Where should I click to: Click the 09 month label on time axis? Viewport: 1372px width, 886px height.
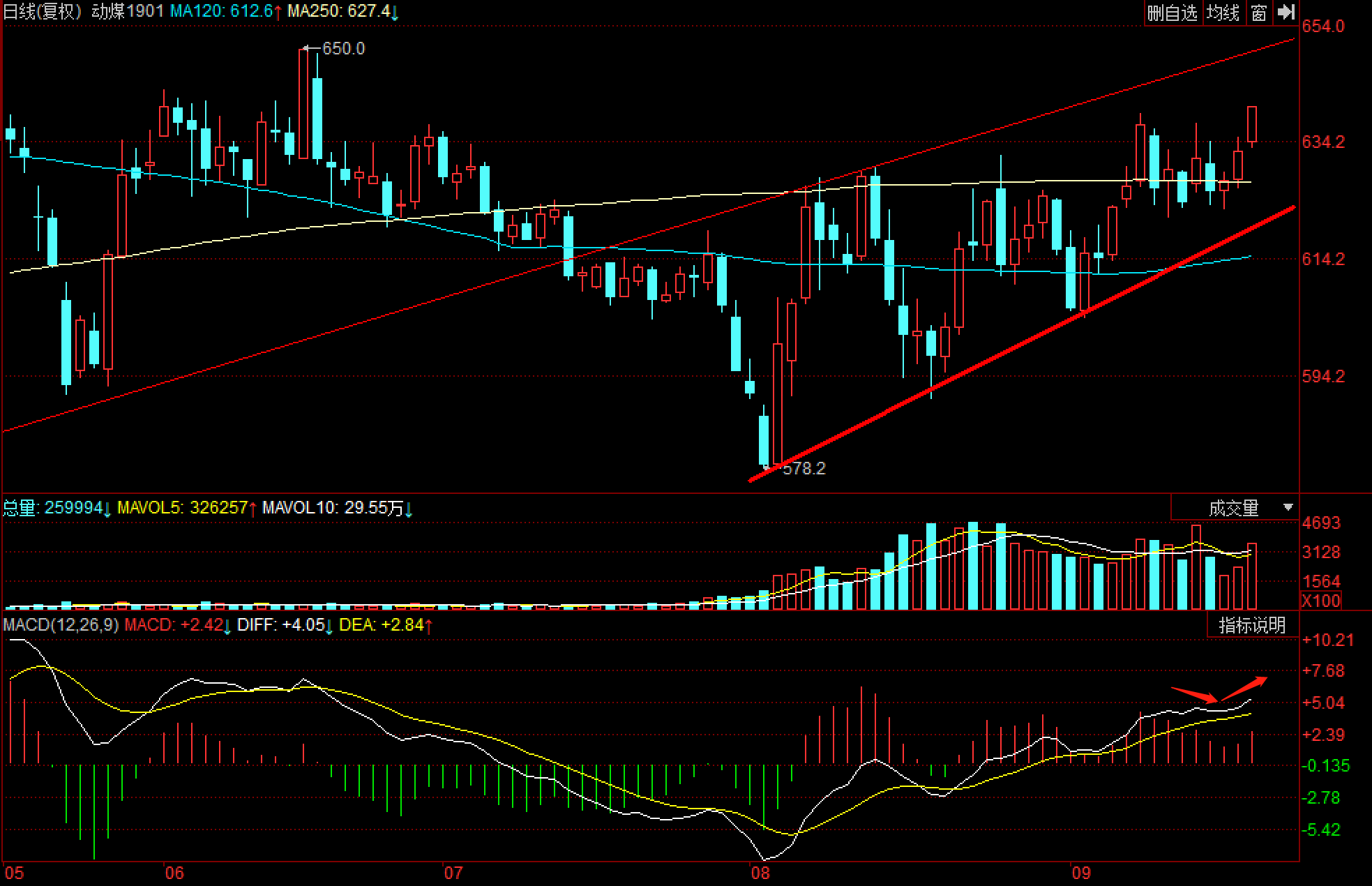[1080, 873]
